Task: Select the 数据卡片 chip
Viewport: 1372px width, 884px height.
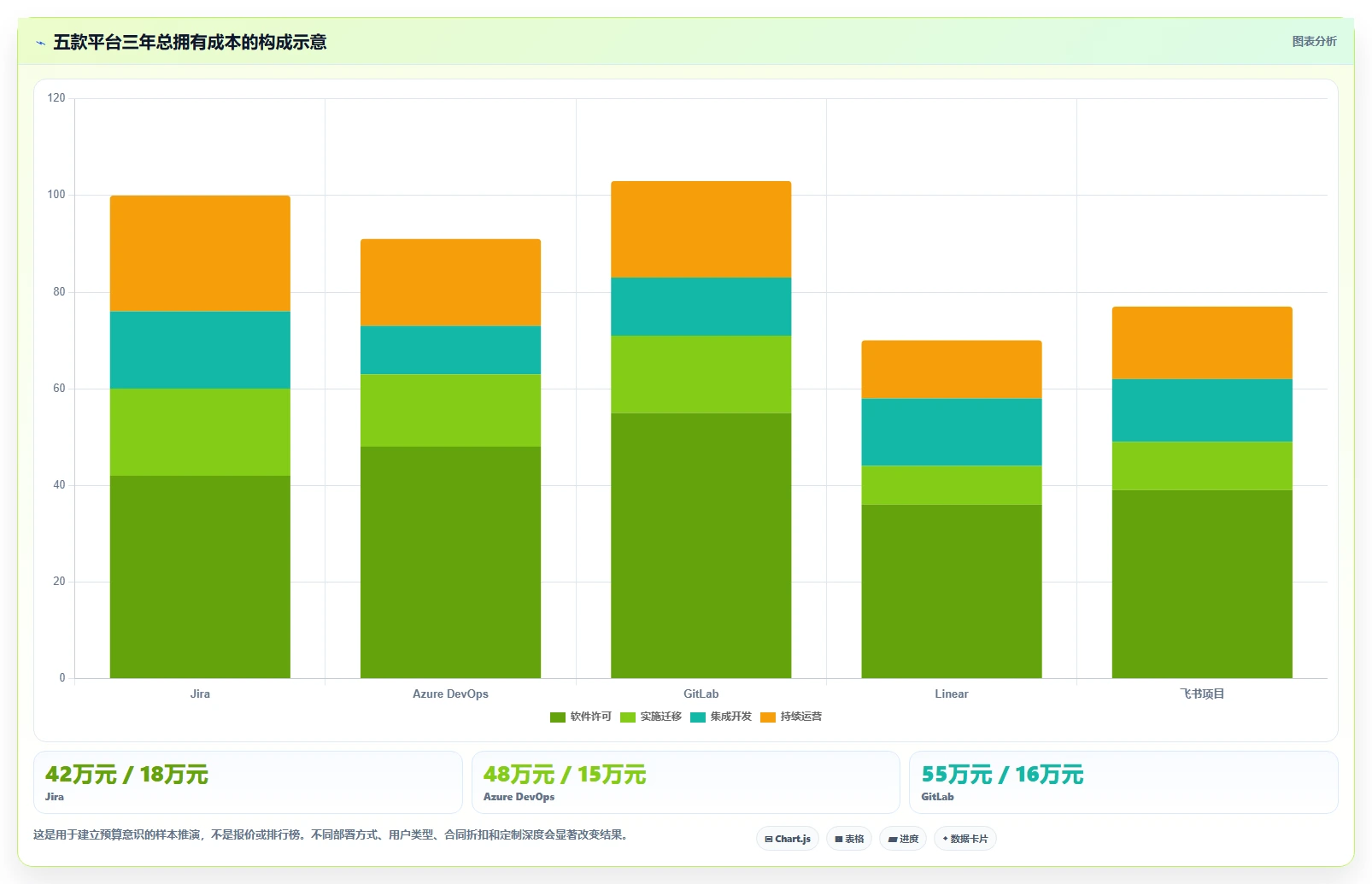Action: point(965,839)
